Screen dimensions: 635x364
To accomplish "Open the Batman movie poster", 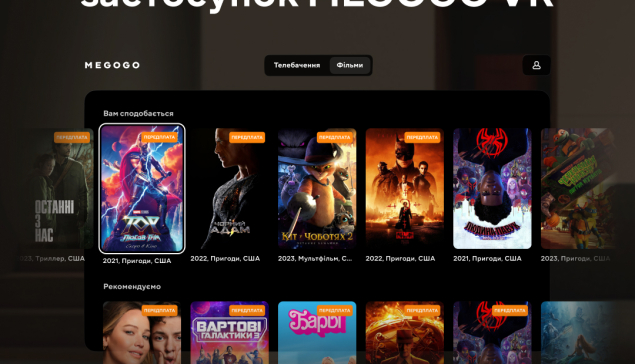I will [405, 188].
